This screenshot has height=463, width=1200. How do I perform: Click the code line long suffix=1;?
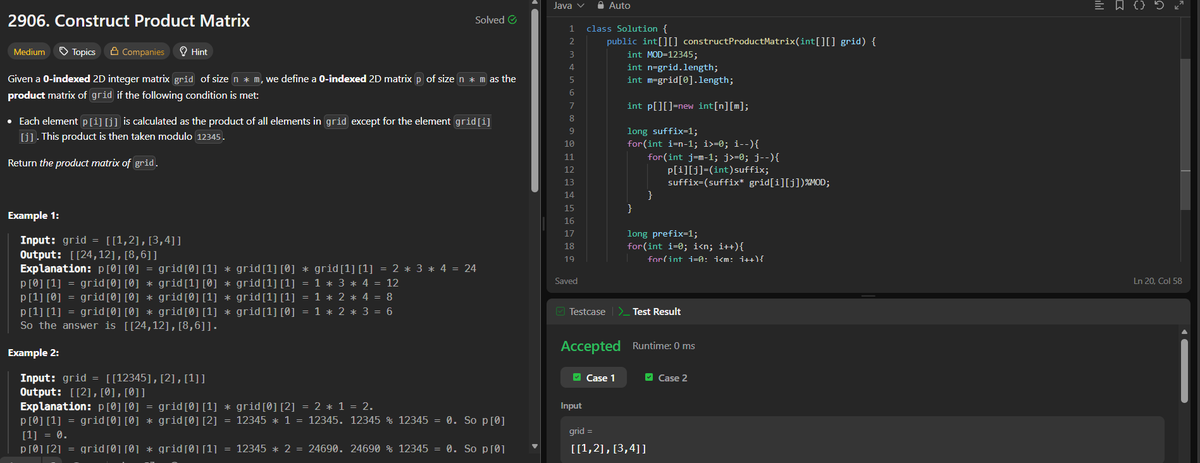click(x=664, y=131)
